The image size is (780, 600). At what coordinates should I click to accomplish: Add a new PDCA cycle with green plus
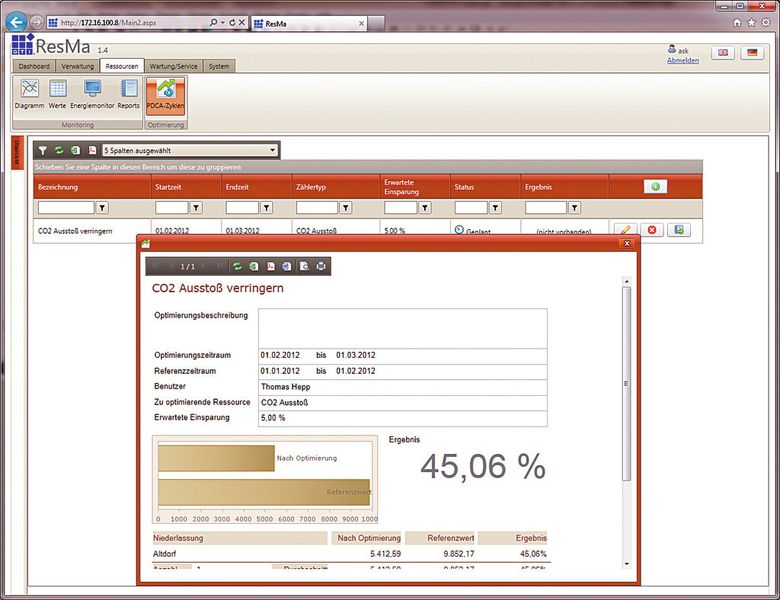[655, 187]
